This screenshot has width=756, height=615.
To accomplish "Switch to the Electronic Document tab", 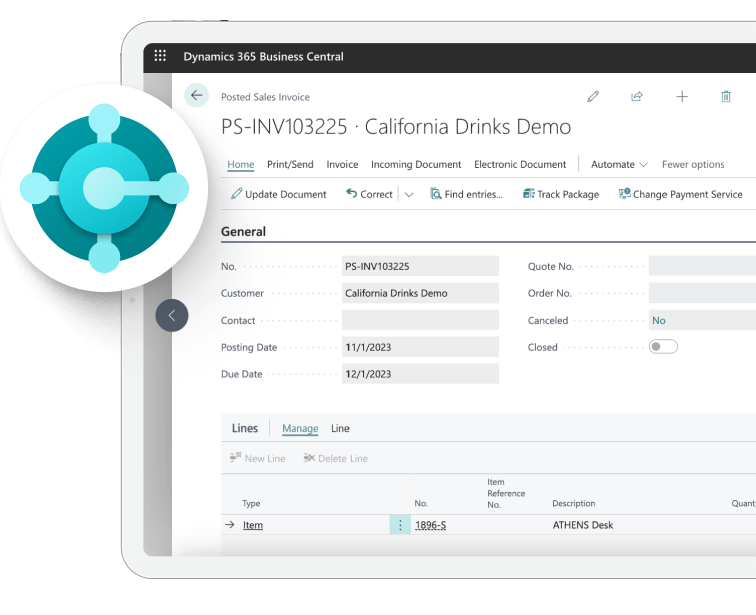I will click(520, 165).
